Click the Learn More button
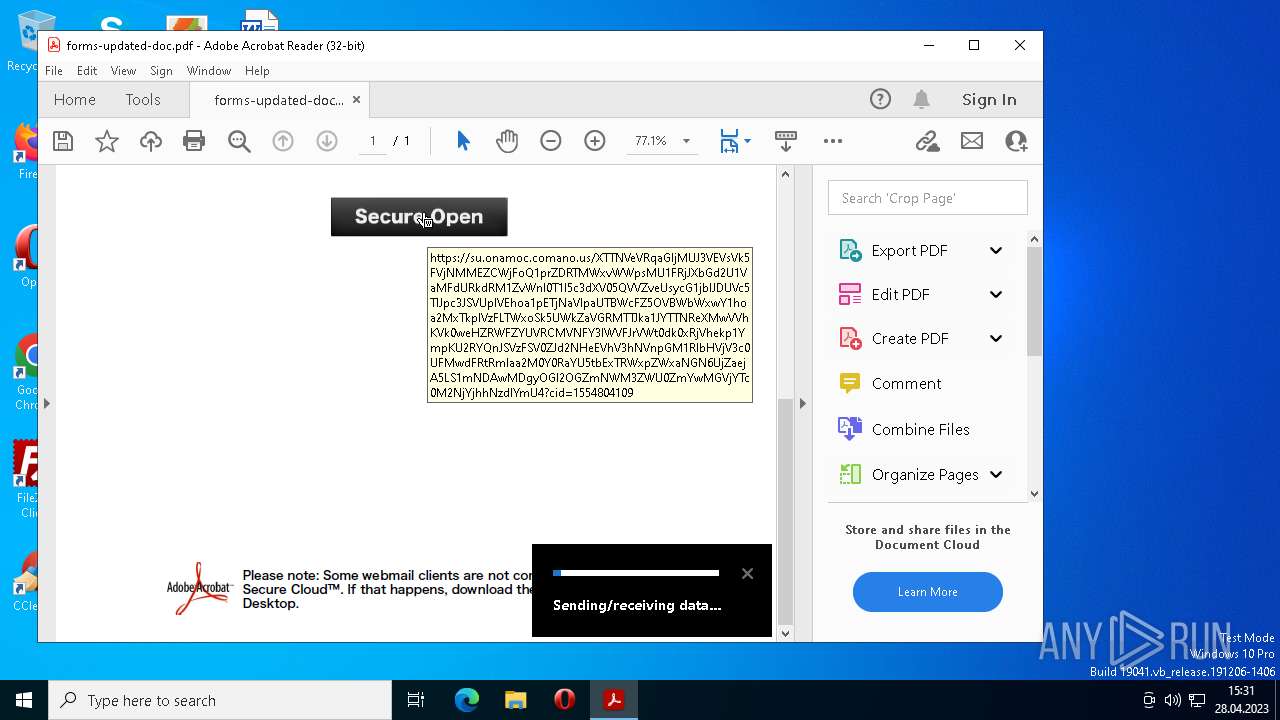 coord(928,592)
